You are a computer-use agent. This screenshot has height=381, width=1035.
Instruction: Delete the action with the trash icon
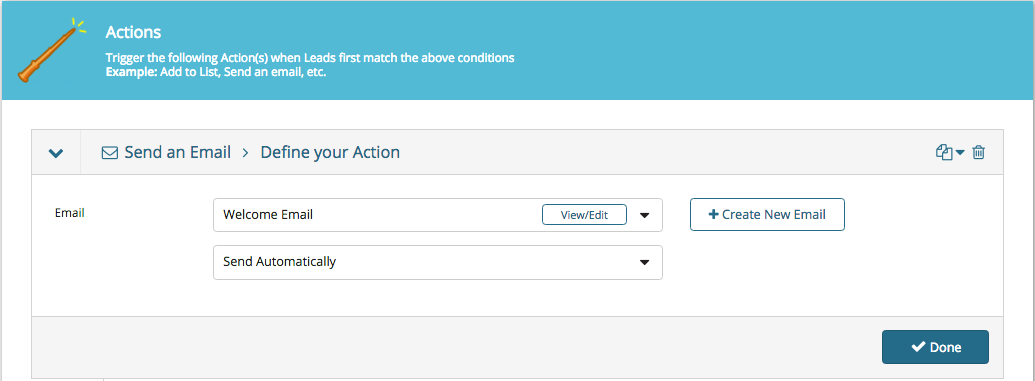pos(979,153)
